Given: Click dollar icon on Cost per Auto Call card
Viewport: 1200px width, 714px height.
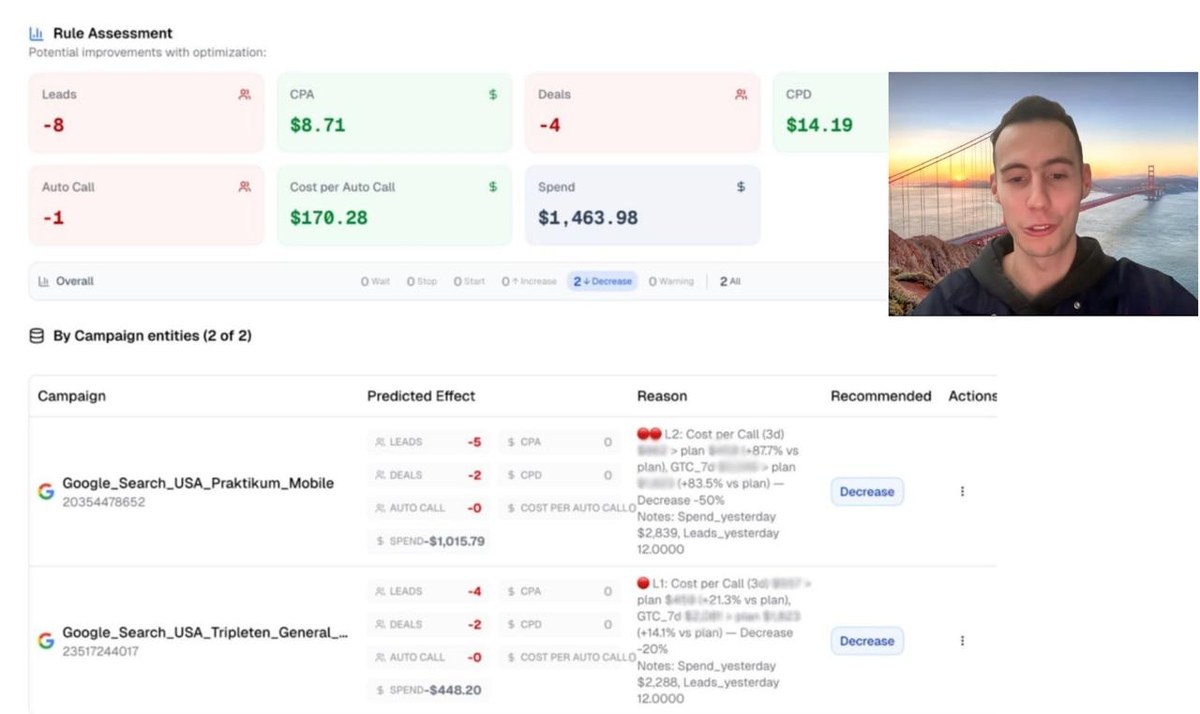Looking at the screenshot, I should pyautogui.click(x=493, y=186).
